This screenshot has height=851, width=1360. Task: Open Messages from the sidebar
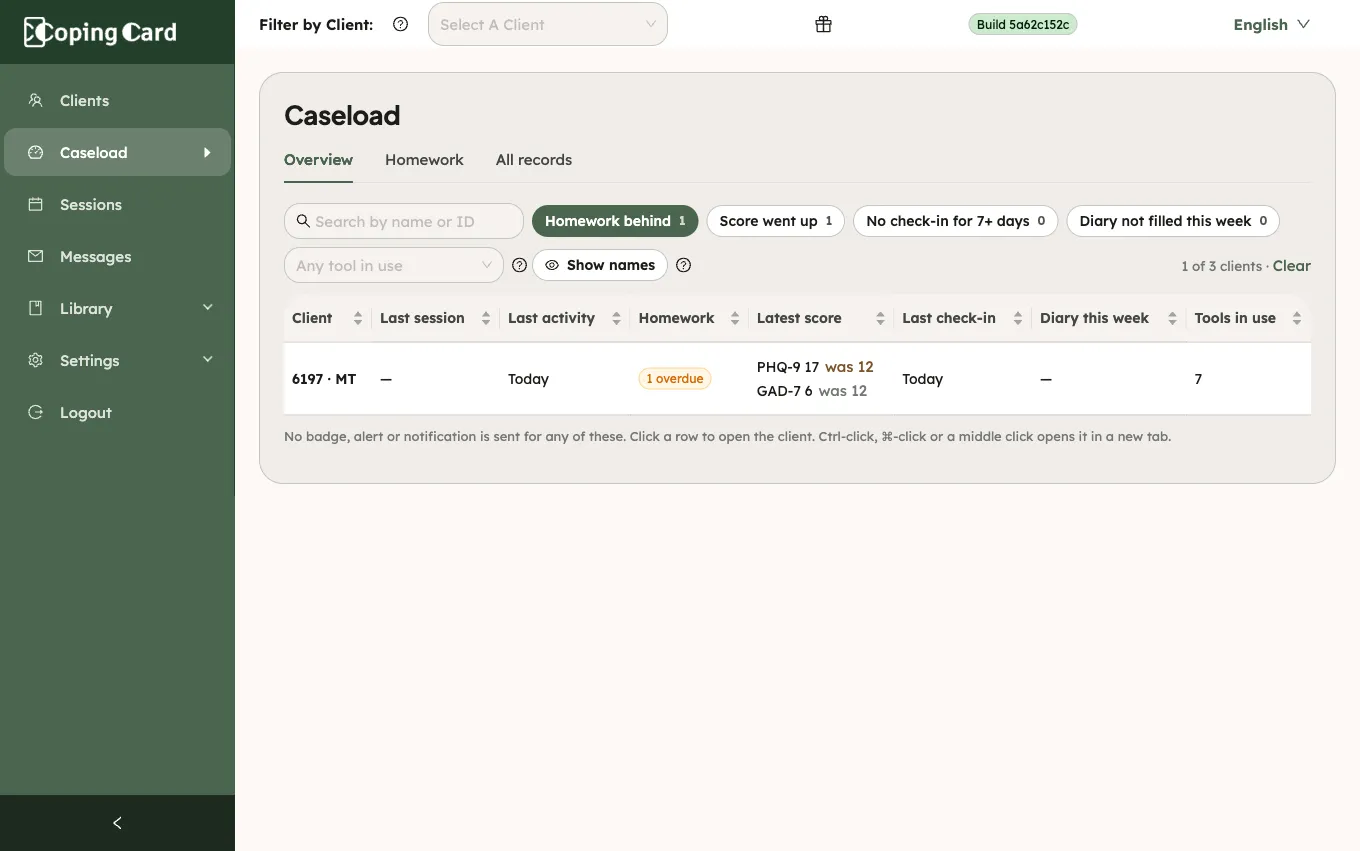[x=117, y=256]
